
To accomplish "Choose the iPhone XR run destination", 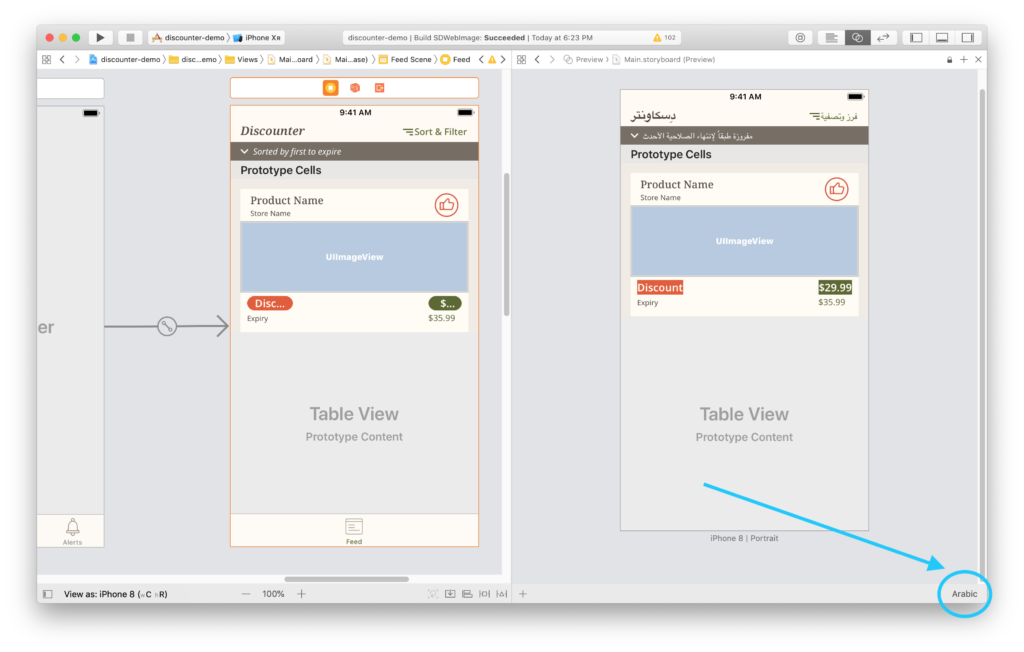I will (x=257, y=37).
